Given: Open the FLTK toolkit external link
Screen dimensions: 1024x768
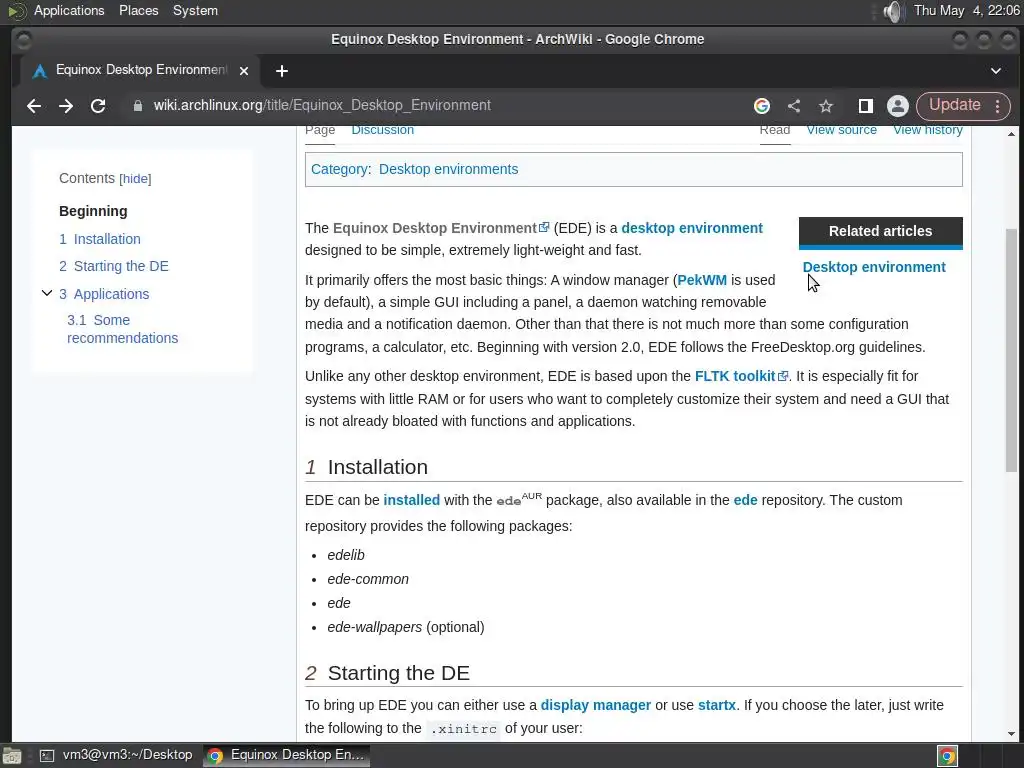Looking at the screenshot, I should tap(741, 376).
